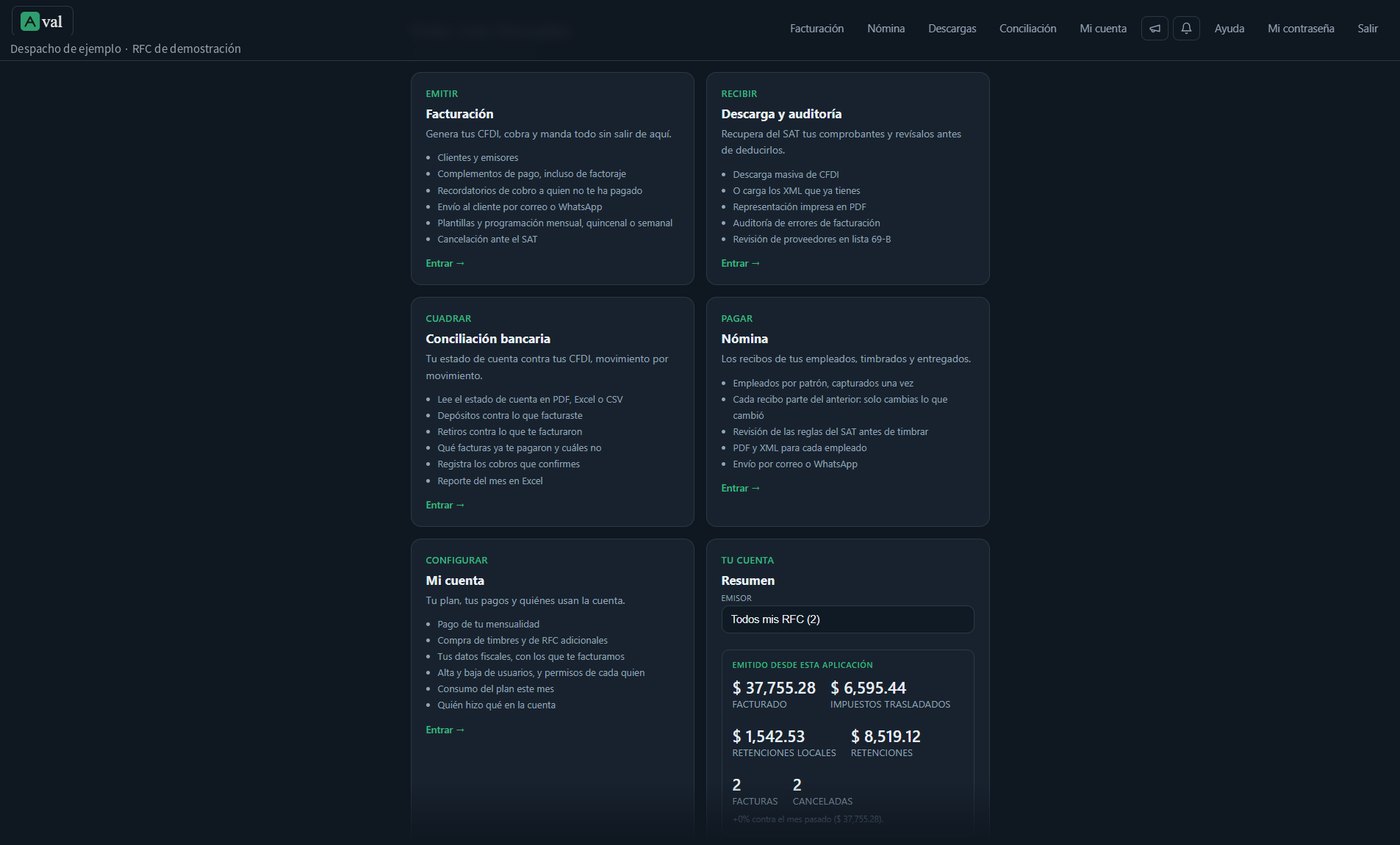
Task: Open Mi contraseña in the header
Action: 1301,29
